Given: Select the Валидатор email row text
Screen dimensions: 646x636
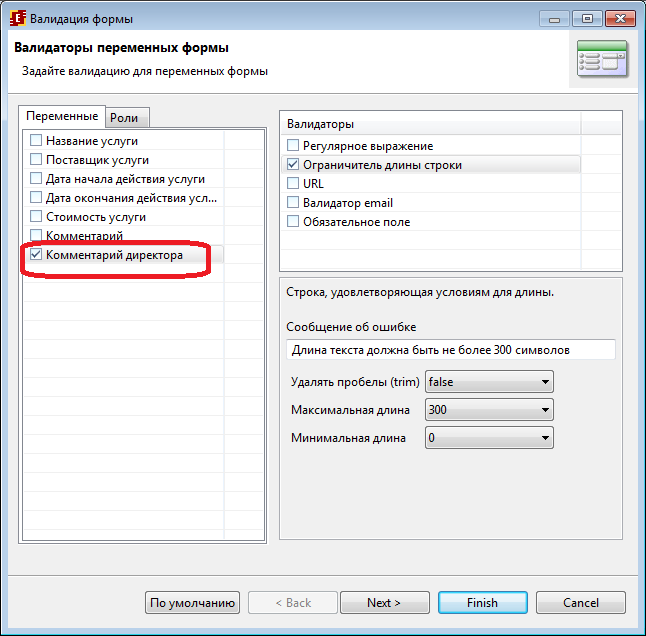Looking at the screenshot, I should [348, 203].
